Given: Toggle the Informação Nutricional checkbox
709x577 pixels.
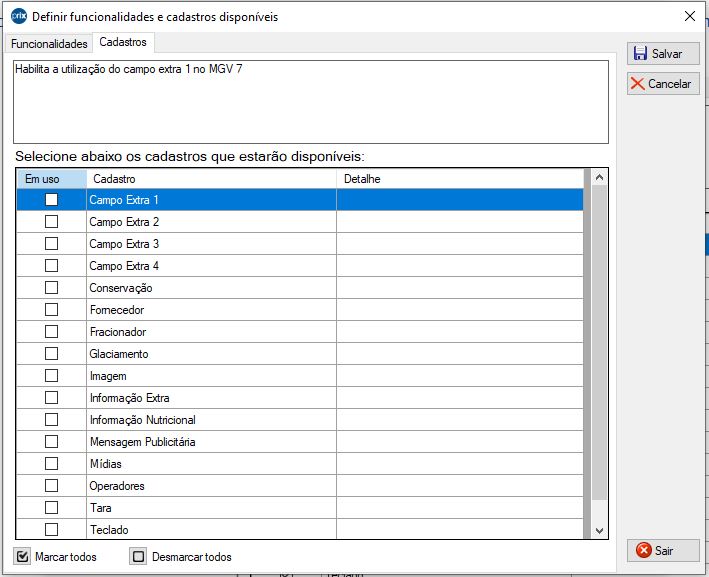Looking at the screenshot, I should click(51, 420).
